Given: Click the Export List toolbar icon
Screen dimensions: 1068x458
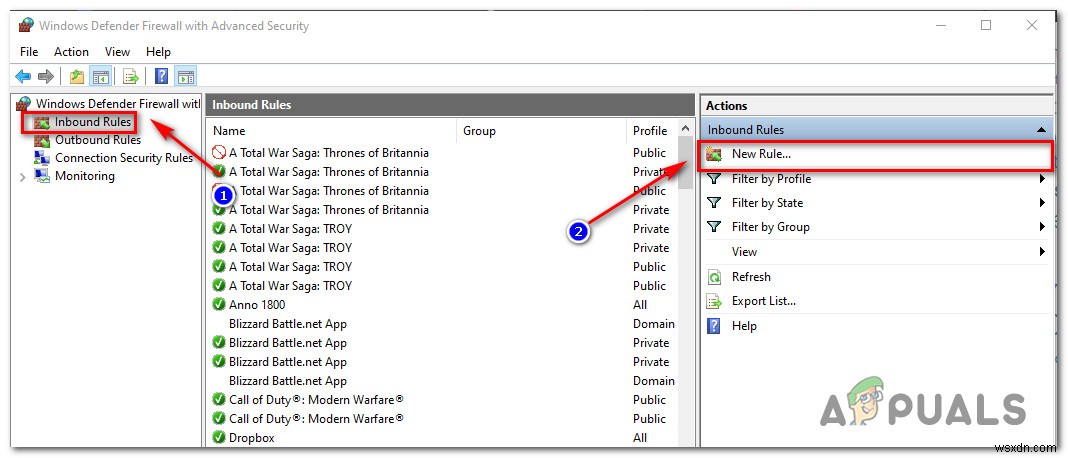Looking at the screenshot, I should point(130,76).
